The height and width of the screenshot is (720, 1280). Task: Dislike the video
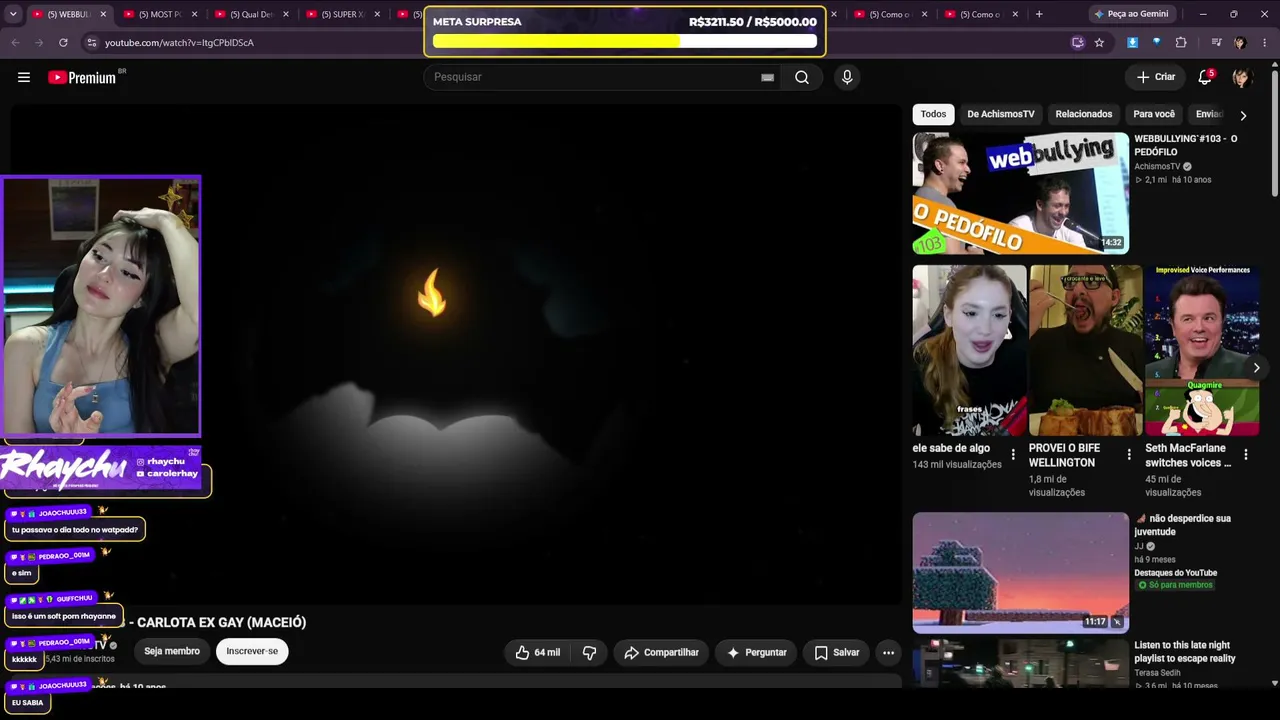tap(589, 653)
